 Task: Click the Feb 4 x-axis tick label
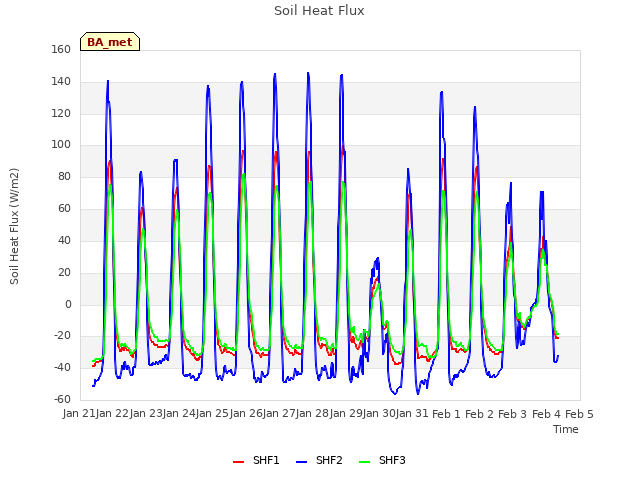tap(546, 414)
